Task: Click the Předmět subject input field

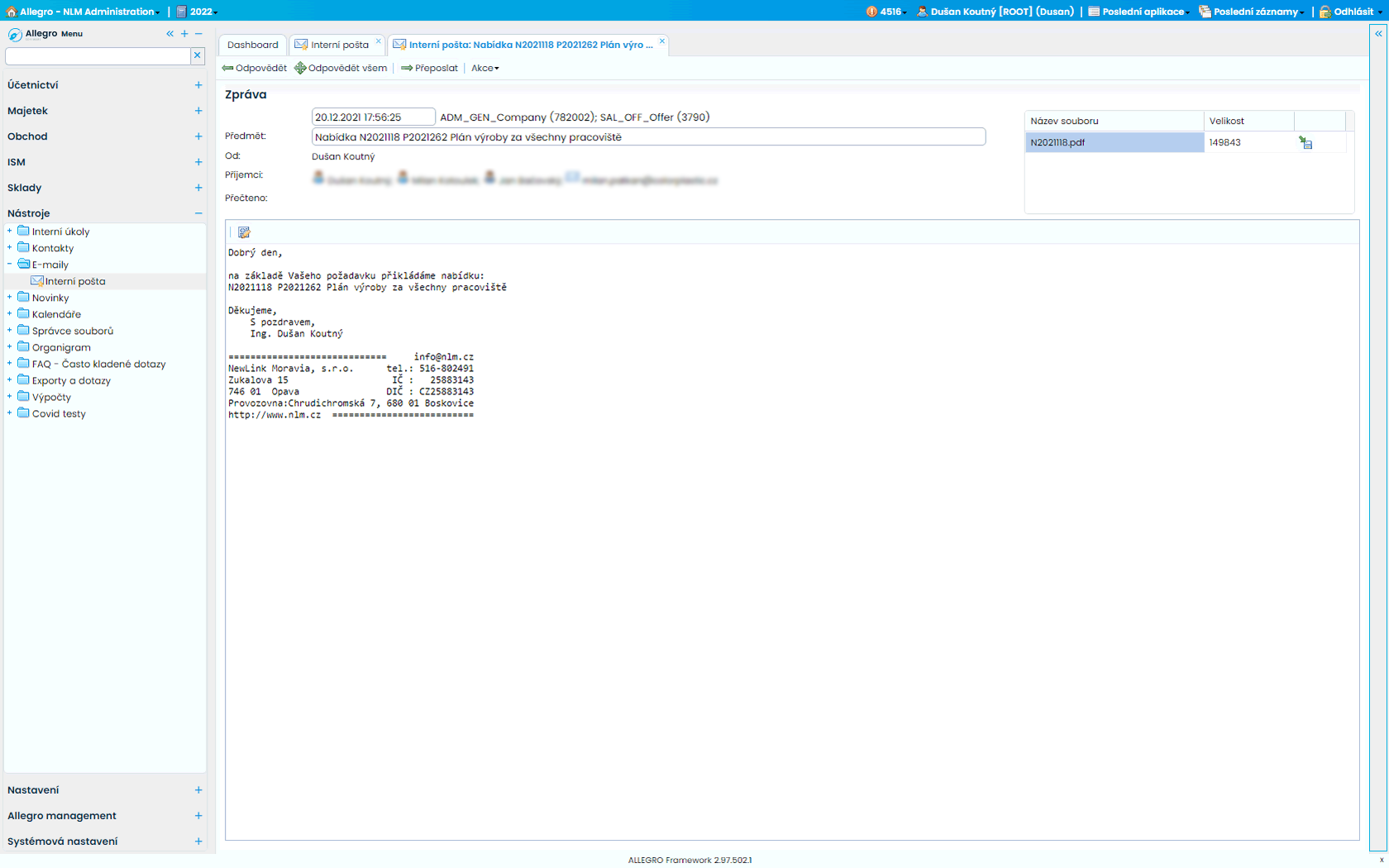Action: click(648, 137)
